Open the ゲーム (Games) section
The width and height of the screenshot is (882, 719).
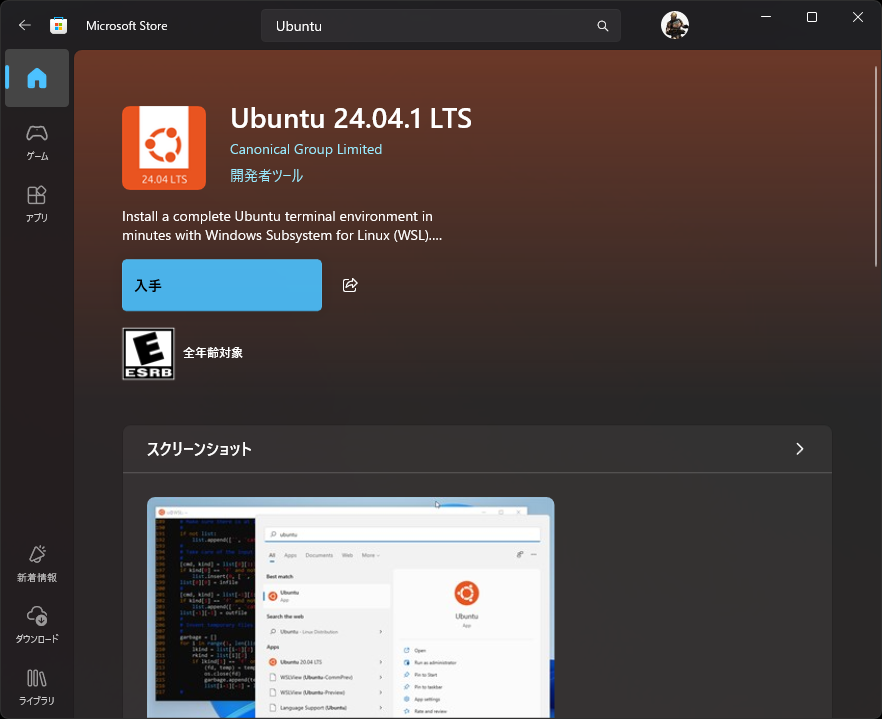tap(37, 141)
